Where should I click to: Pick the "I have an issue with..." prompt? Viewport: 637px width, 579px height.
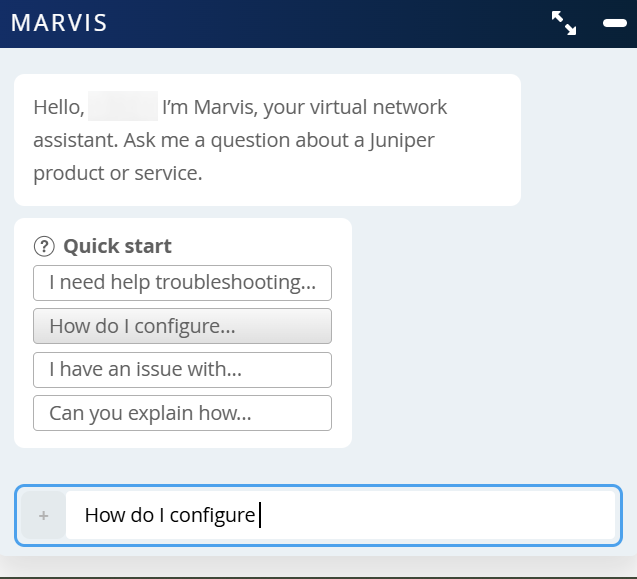(x=182, y=370)
